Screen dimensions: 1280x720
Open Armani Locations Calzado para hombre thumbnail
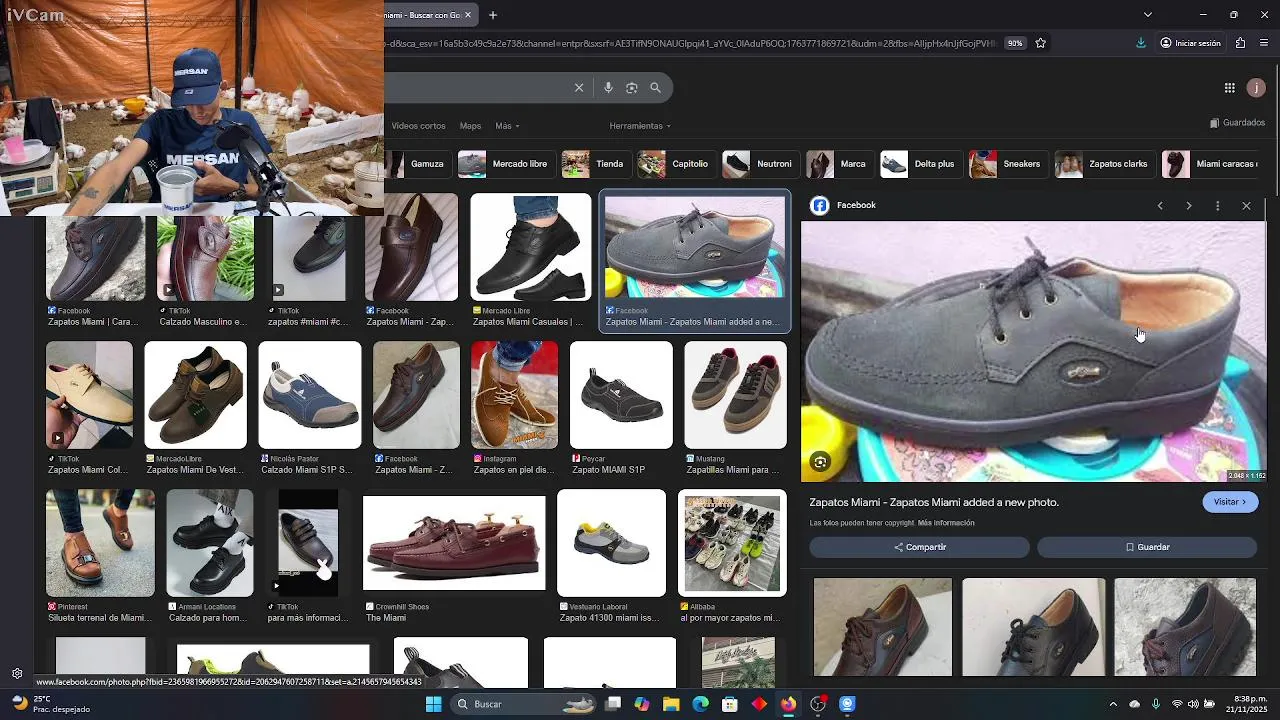tap(210, 543)
